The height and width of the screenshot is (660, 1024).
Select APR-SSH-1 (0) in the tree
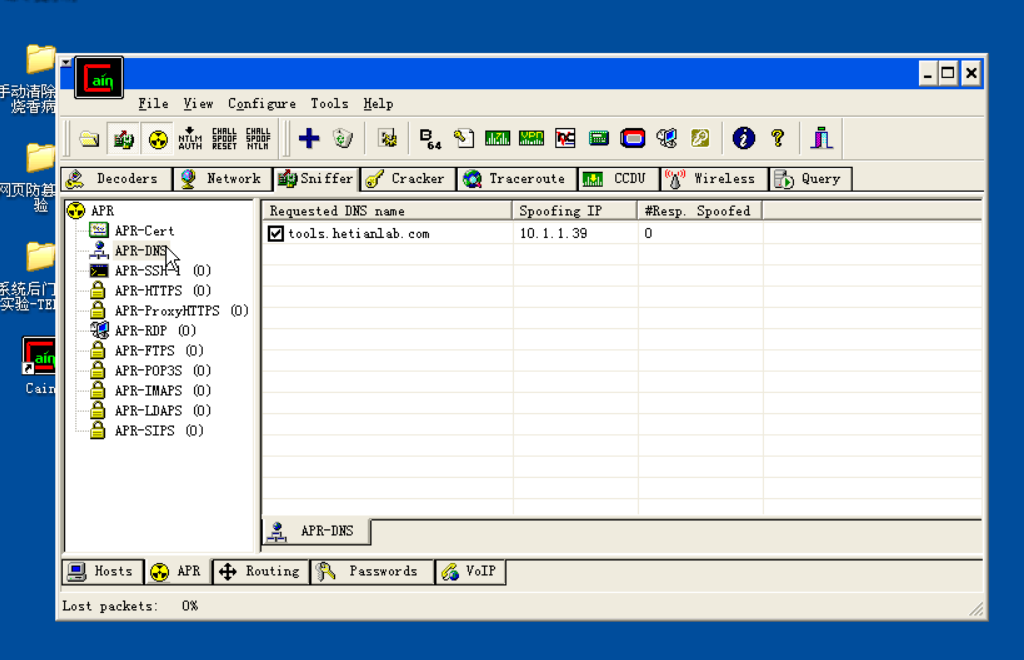[x=163, y=270]
